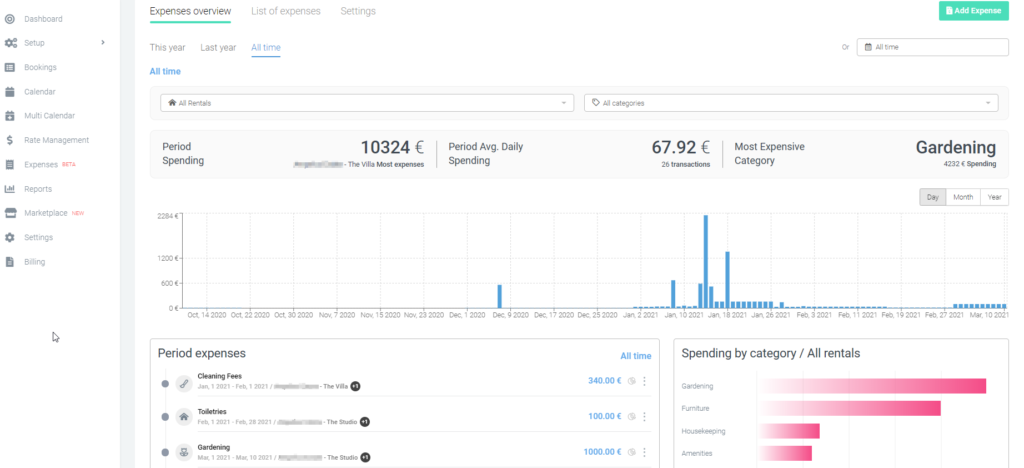Open the Multi Calendar icon
Image resolution: width=1024 pixels, height=468 pixels.
click(x=10, y=116)
